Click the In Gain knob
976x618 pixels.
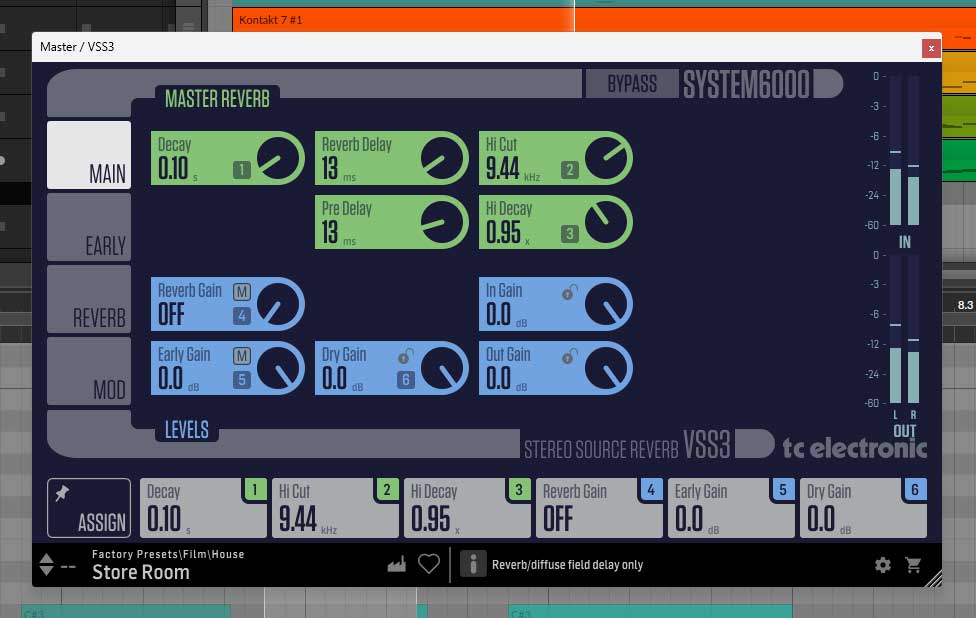(x=606, y=304)
